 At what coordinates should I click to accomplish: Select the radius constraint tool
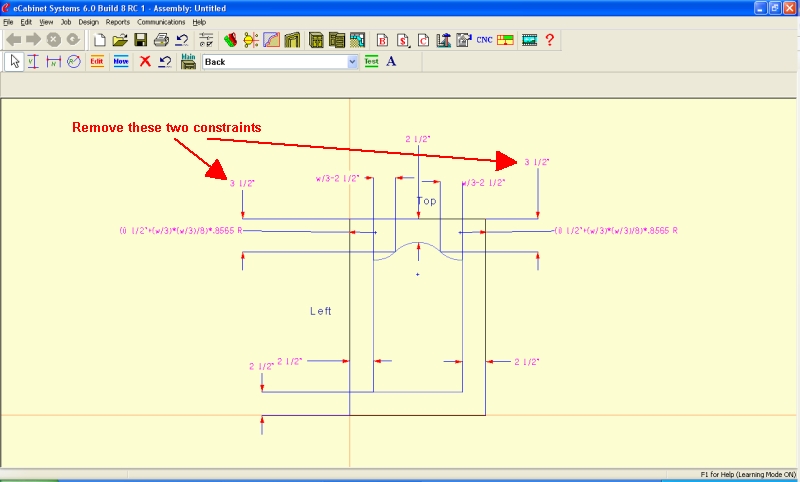click(73, 62)
